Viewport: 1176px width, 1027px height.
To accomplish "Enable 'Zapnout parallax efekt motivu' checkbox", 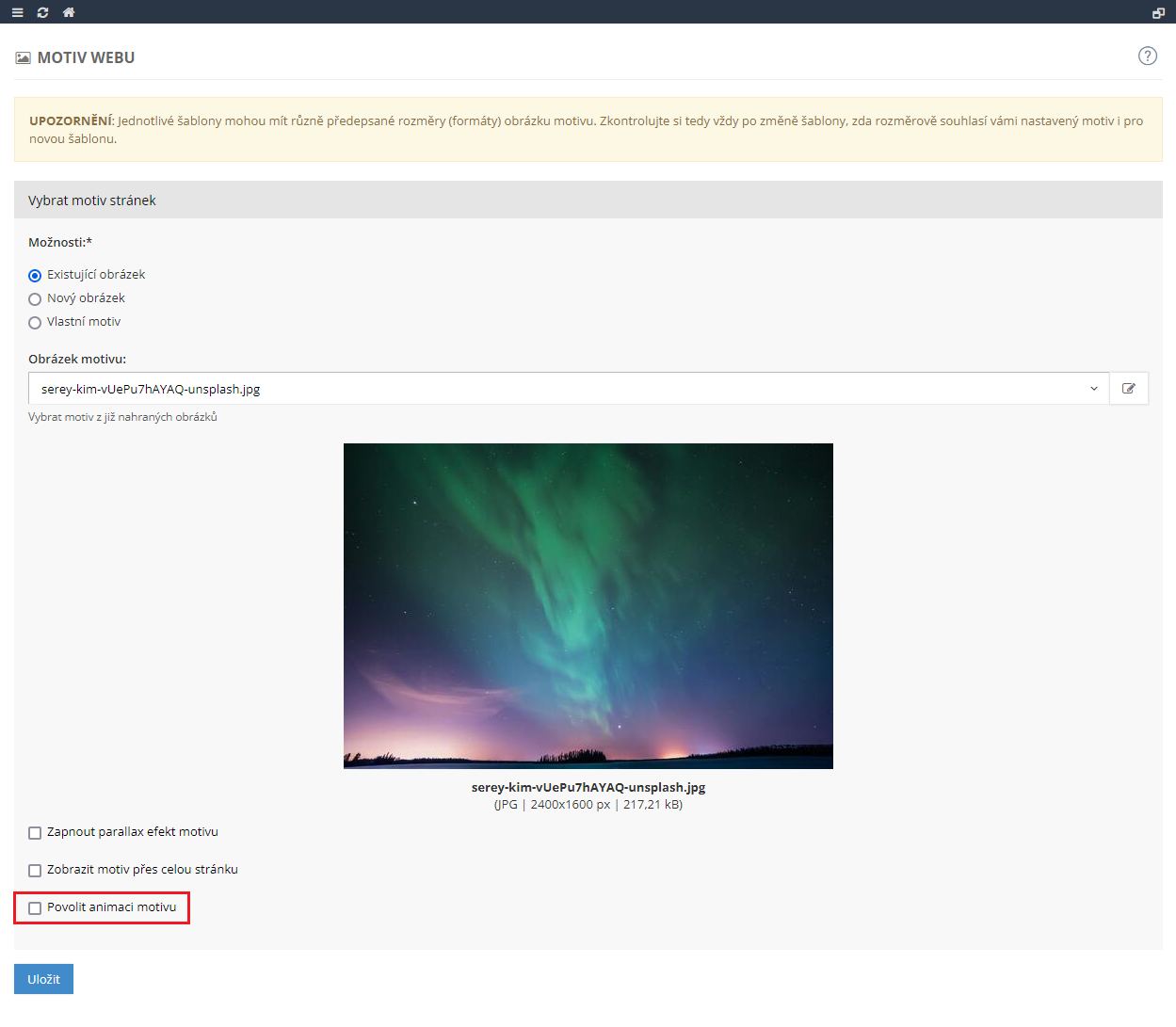I will (35, 833).
